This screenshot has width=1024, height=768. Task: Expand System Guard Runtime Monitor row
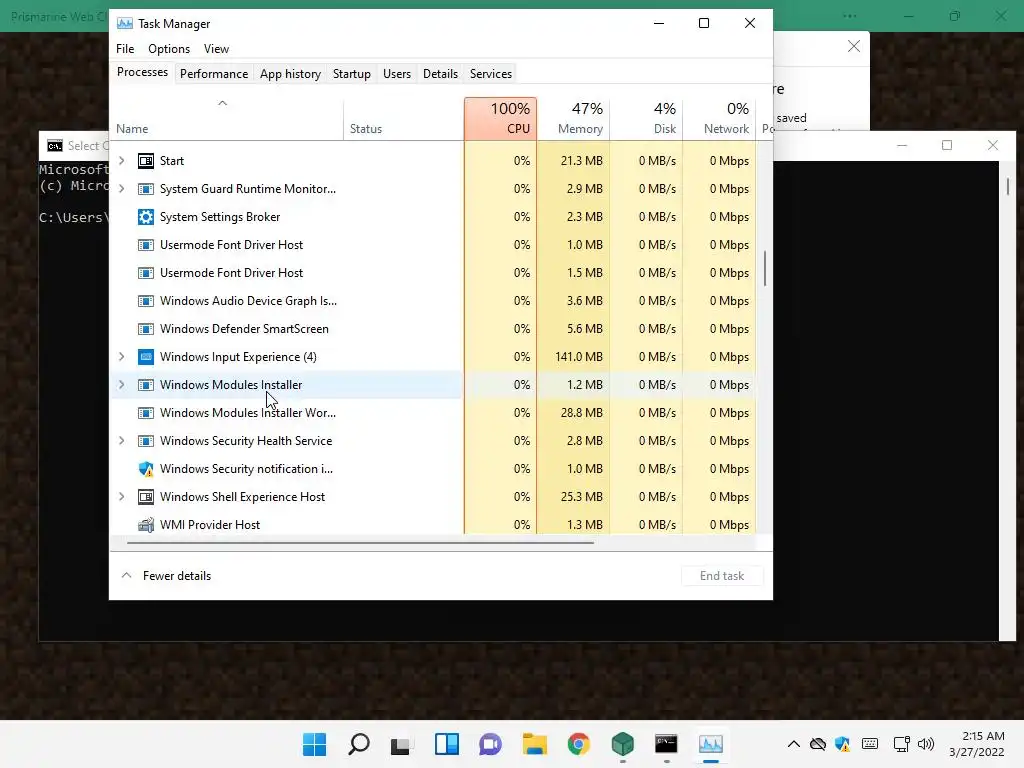point(121,189)
